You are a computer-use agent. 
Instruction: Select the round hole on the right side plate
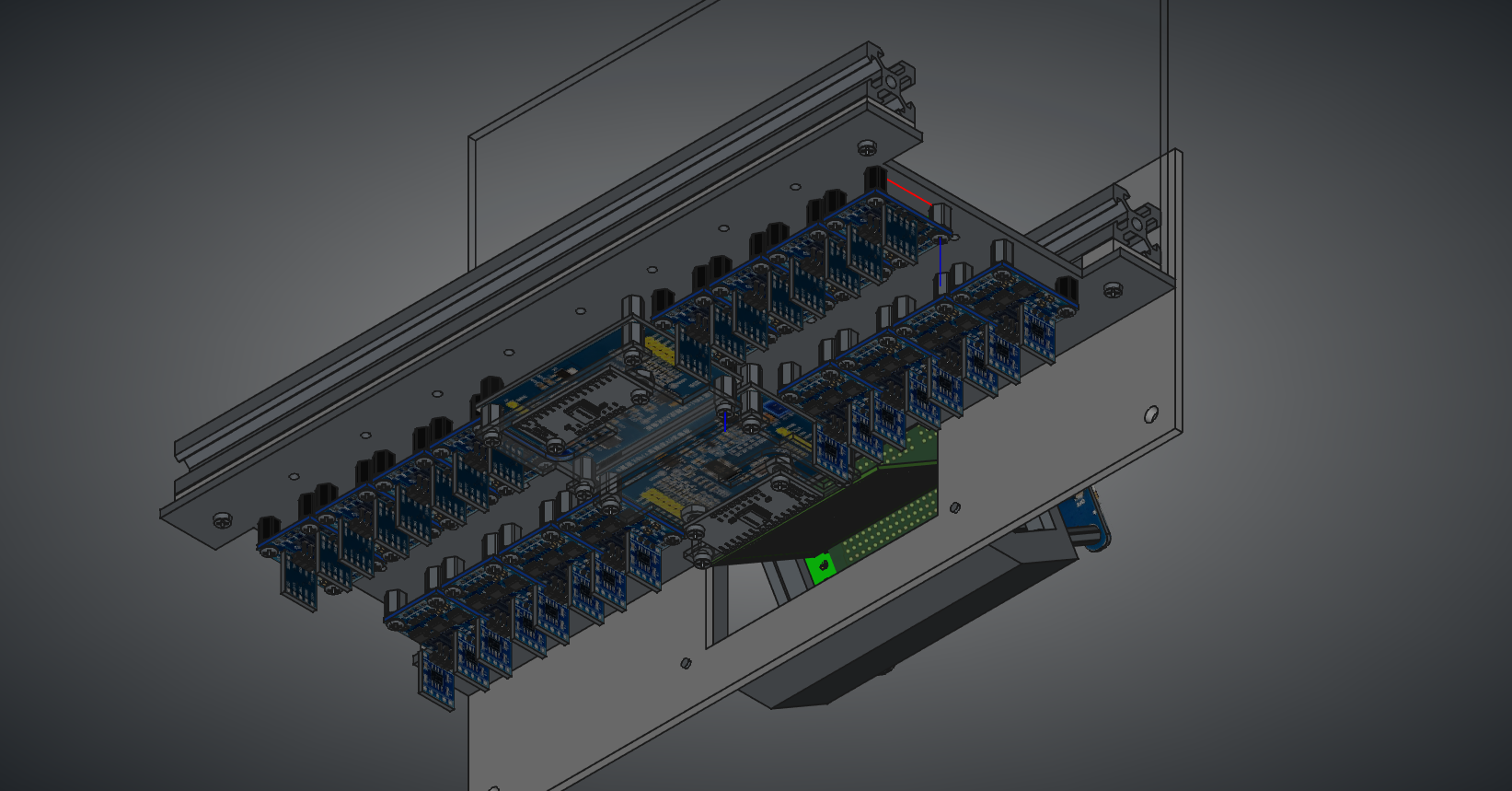1151,414
